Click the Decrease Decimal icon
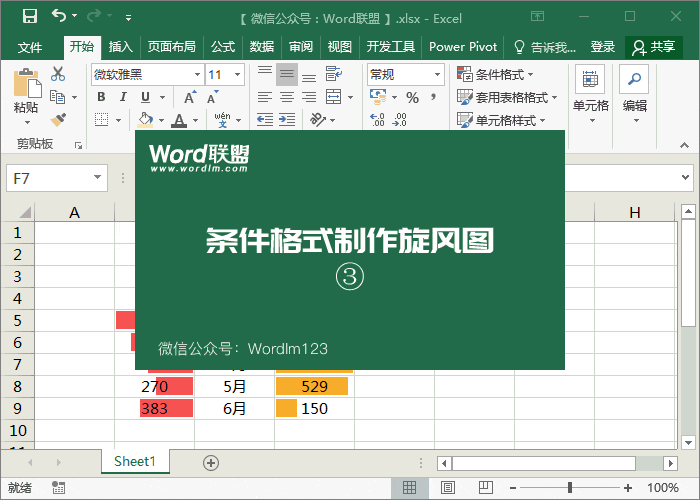The width and height of the screenshot is (700, 500). coord(399,119)
